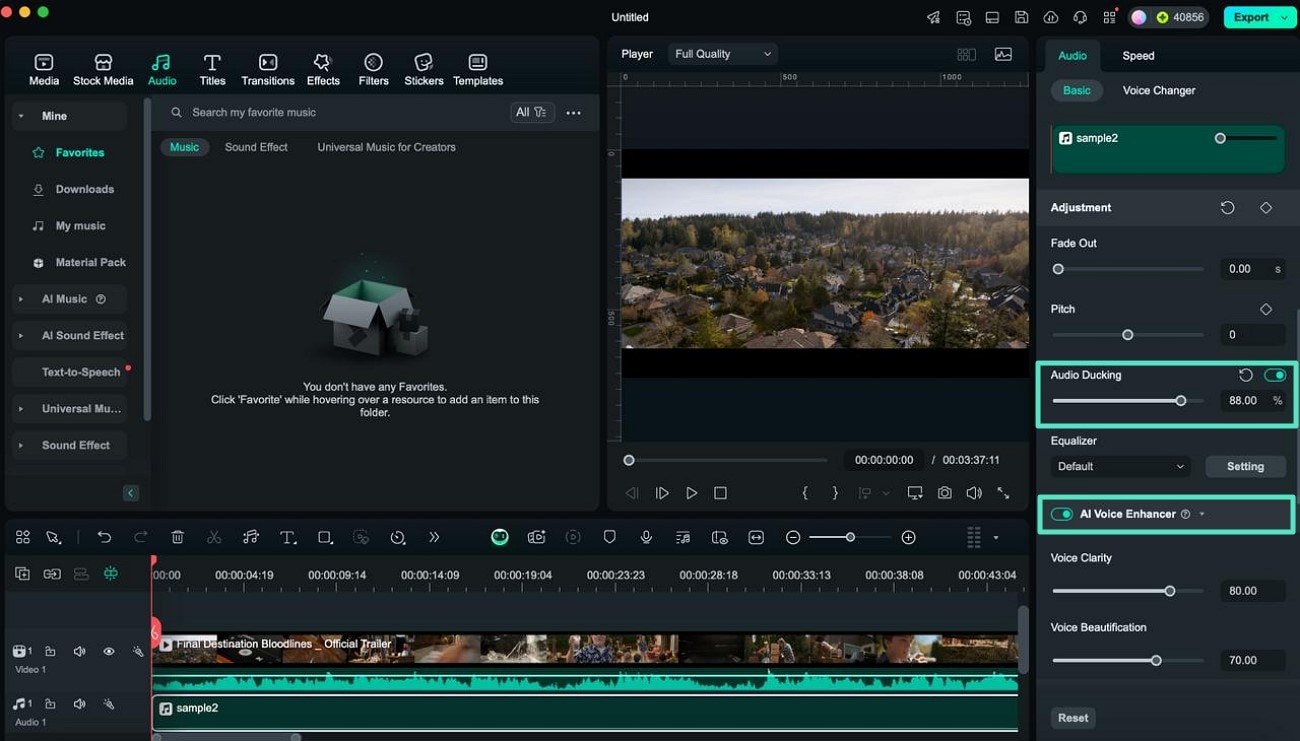Image resolution: width=1300 pixels, height=741 pixels.
Task: Open the All filter dropdown
Action: [531, 113]
